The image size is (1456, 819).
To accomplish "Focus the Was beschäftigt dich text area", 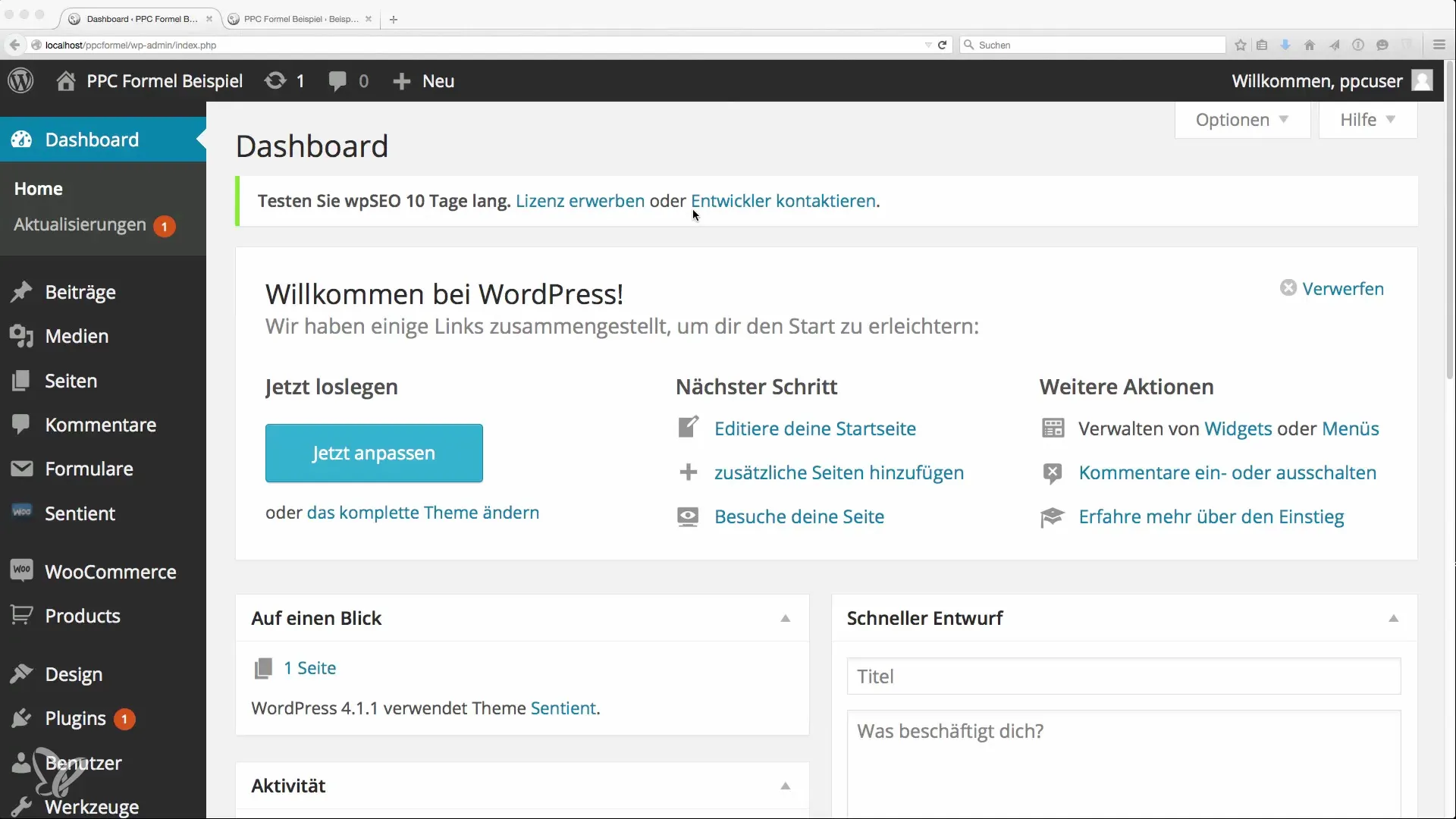I will point(1124,764).
